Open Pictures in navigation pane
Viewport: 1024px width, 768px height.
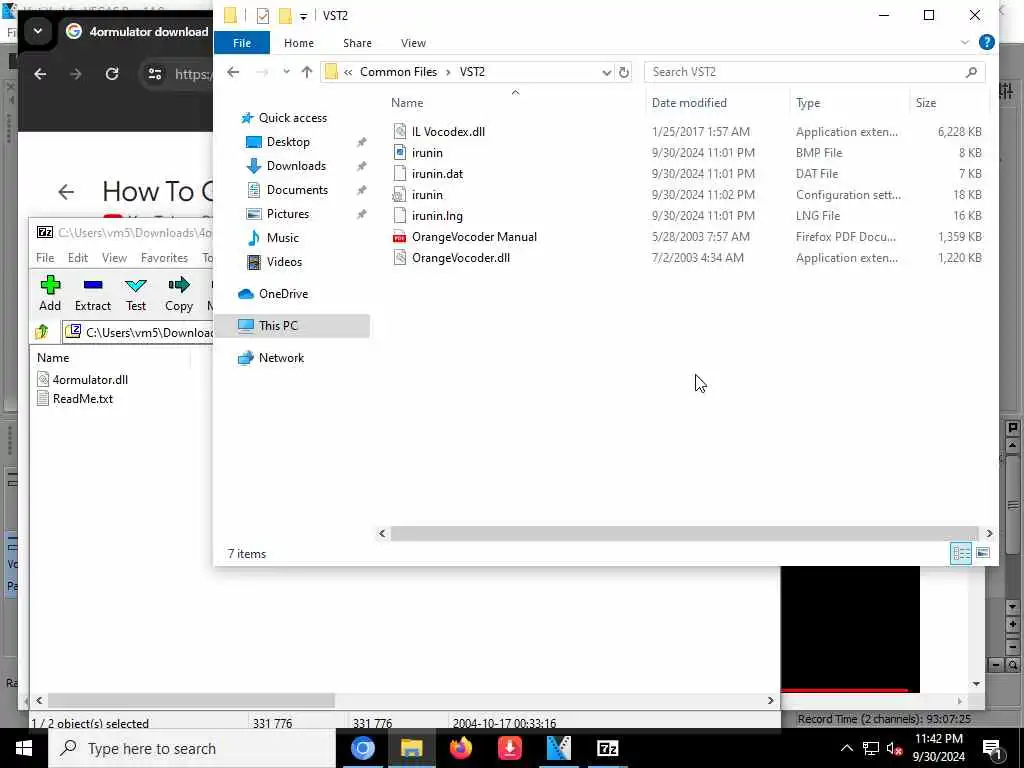(287, 214)
